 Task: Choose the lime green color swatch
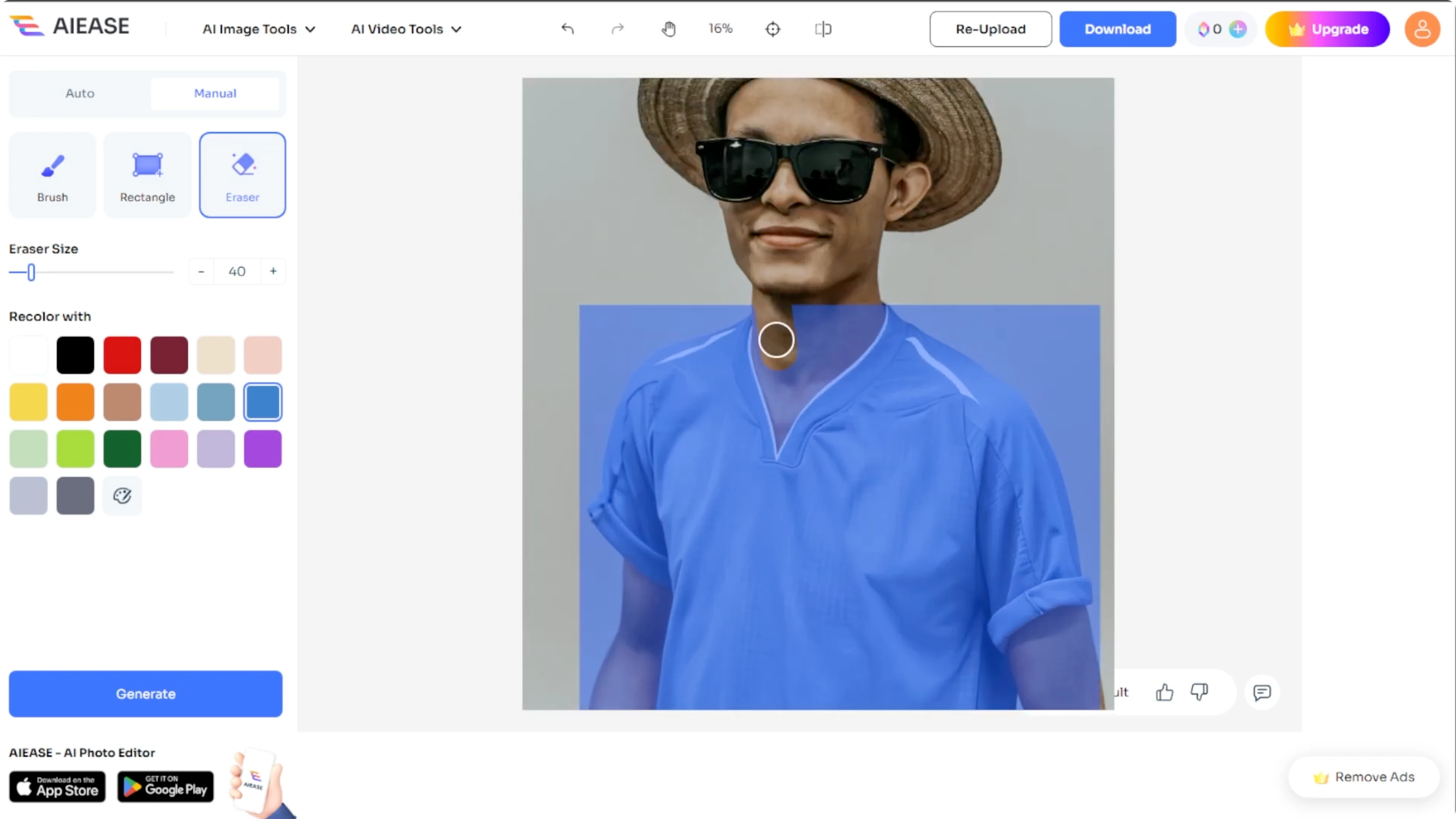pyautogui.click(x=75, y=449)
